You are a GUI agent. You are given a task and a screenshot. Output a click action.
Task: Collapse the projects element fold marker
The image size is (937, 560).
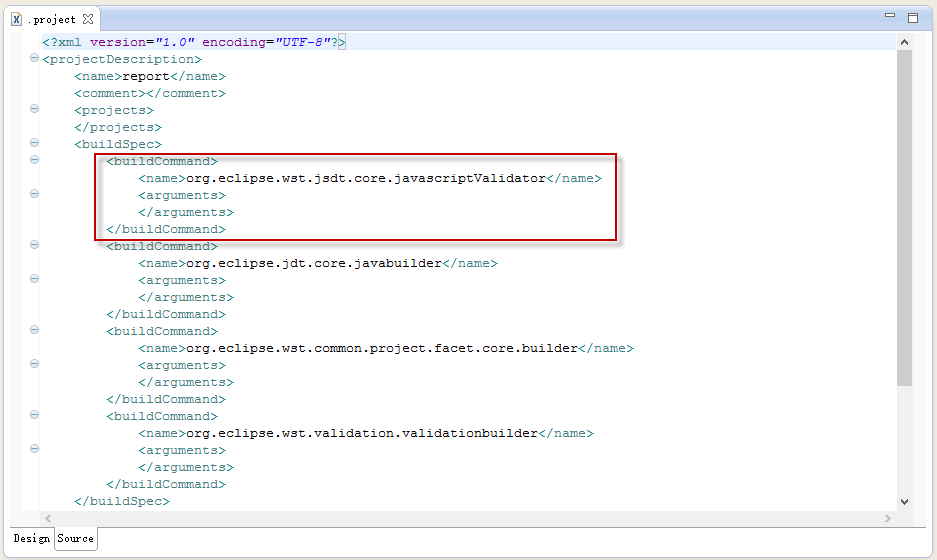35,110
